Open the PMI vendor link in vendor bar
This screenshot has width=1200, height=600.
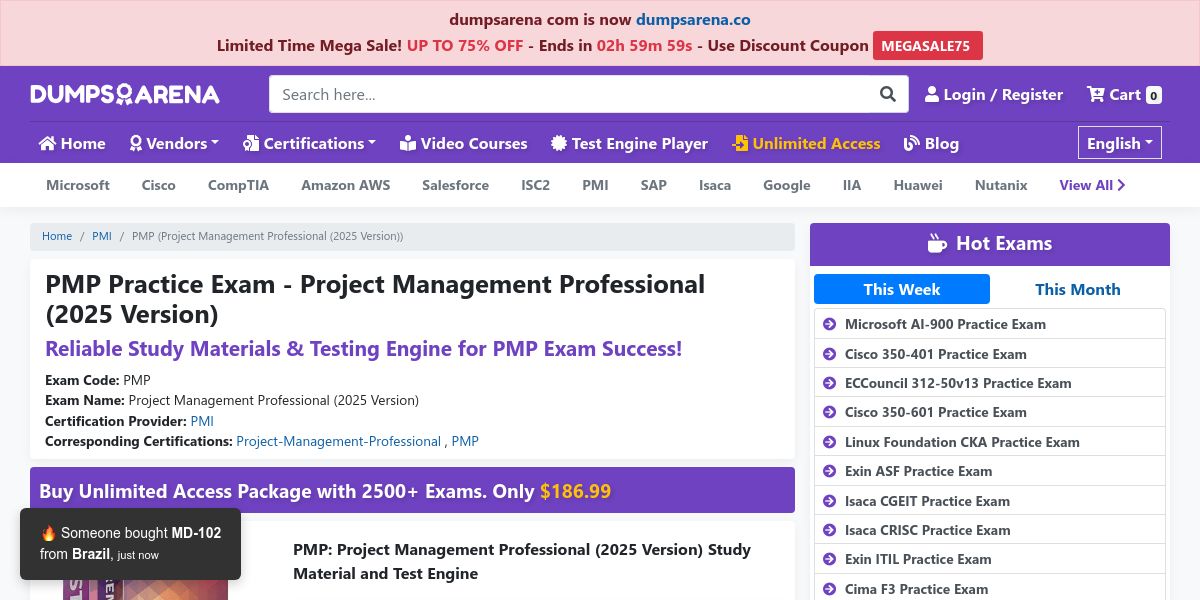595,185
